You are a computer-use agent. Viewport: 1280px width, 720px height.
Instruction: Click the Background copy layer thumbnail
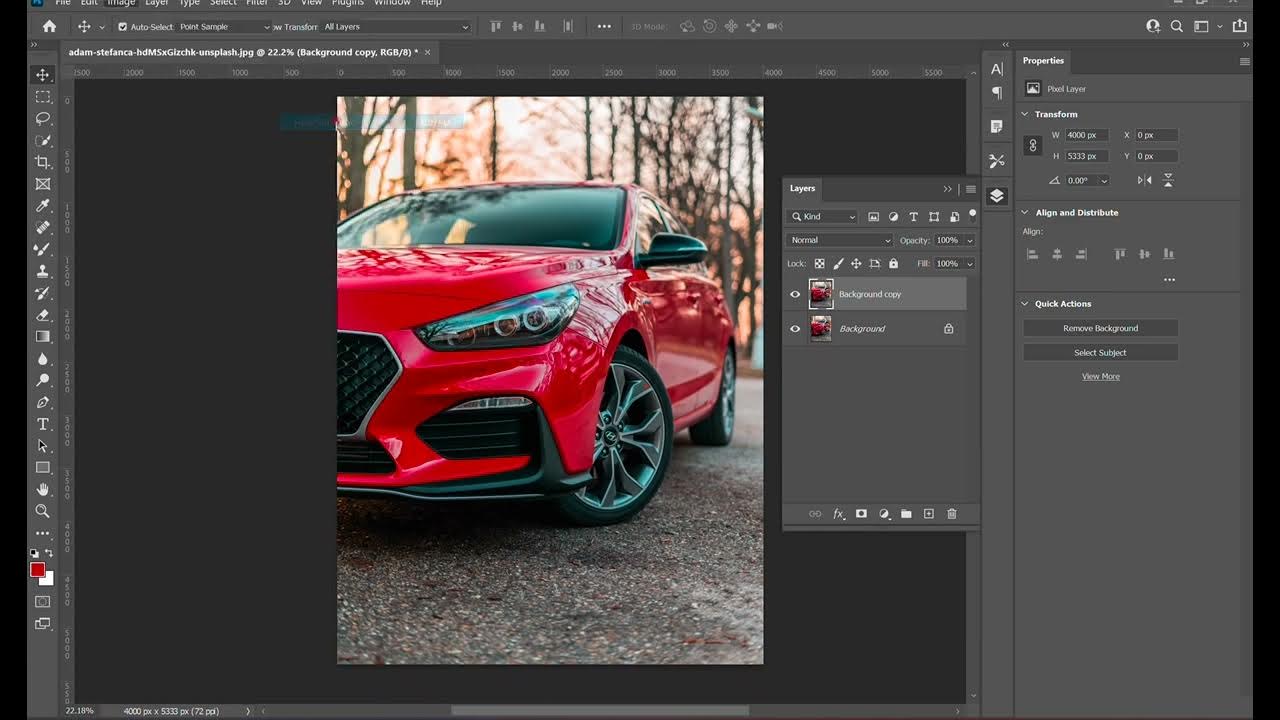[821, 294]
